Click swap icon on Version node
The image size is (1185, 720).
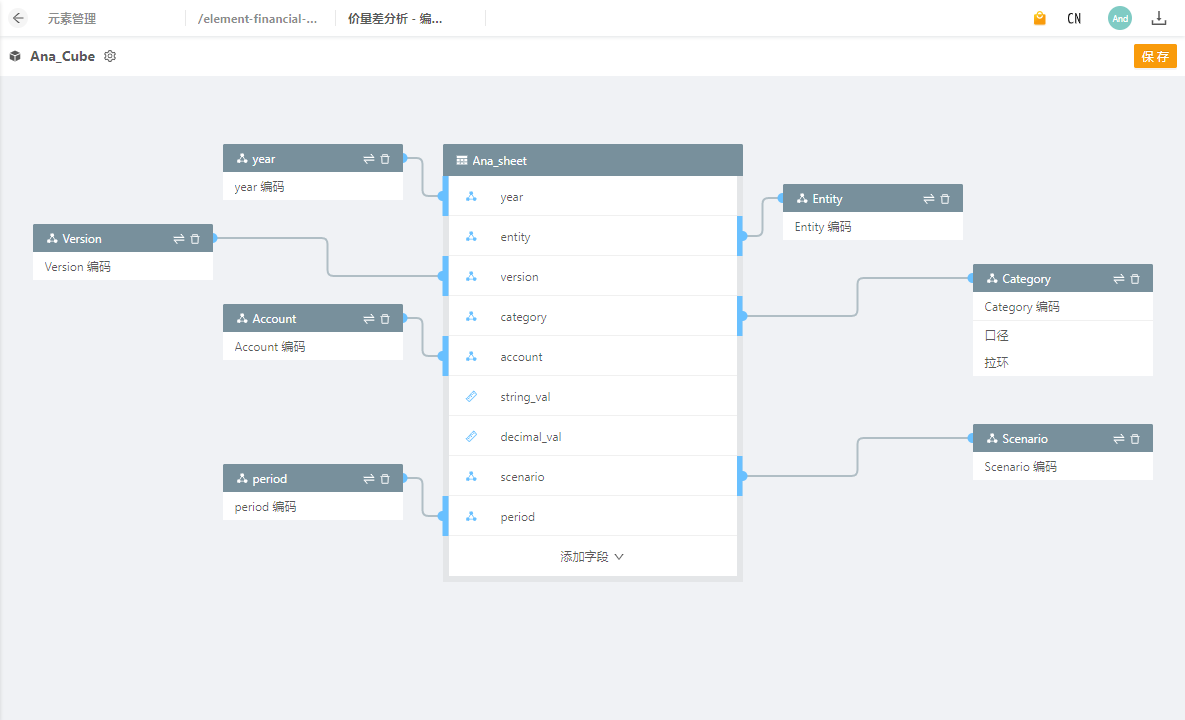coord(178,239)
